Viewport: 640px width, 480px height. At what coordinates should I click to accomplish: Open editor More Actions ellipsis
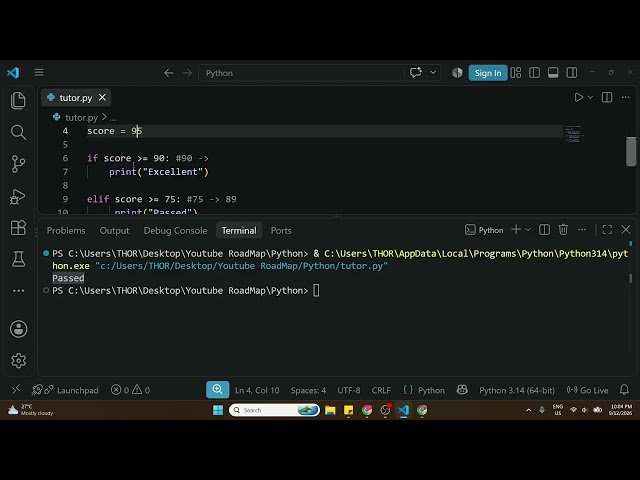tap(625, 97)
